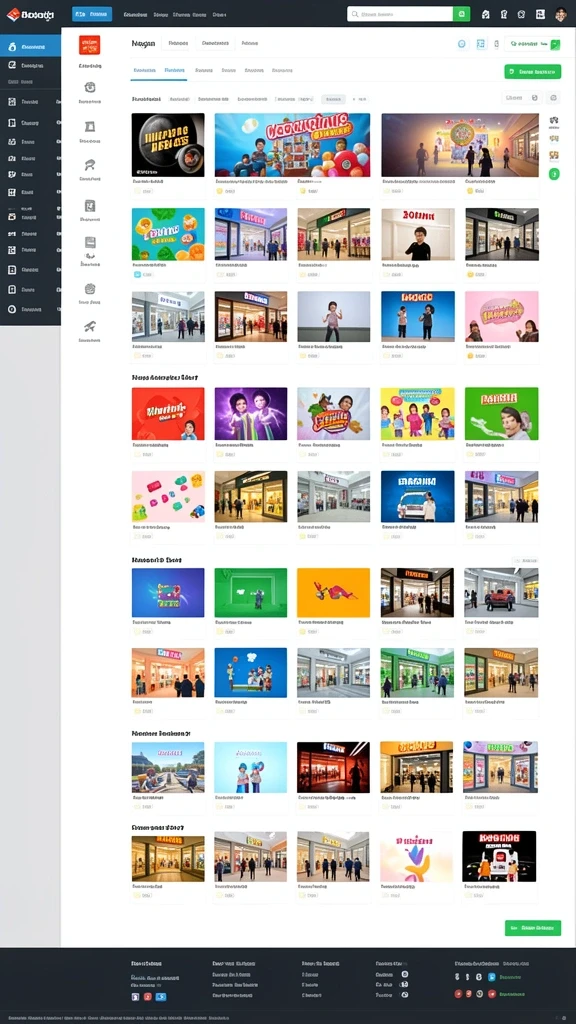576x1024 pixels.
Task: Open the pink thumbnail with scattered candy shapes
Action: [x=168, y=496]
